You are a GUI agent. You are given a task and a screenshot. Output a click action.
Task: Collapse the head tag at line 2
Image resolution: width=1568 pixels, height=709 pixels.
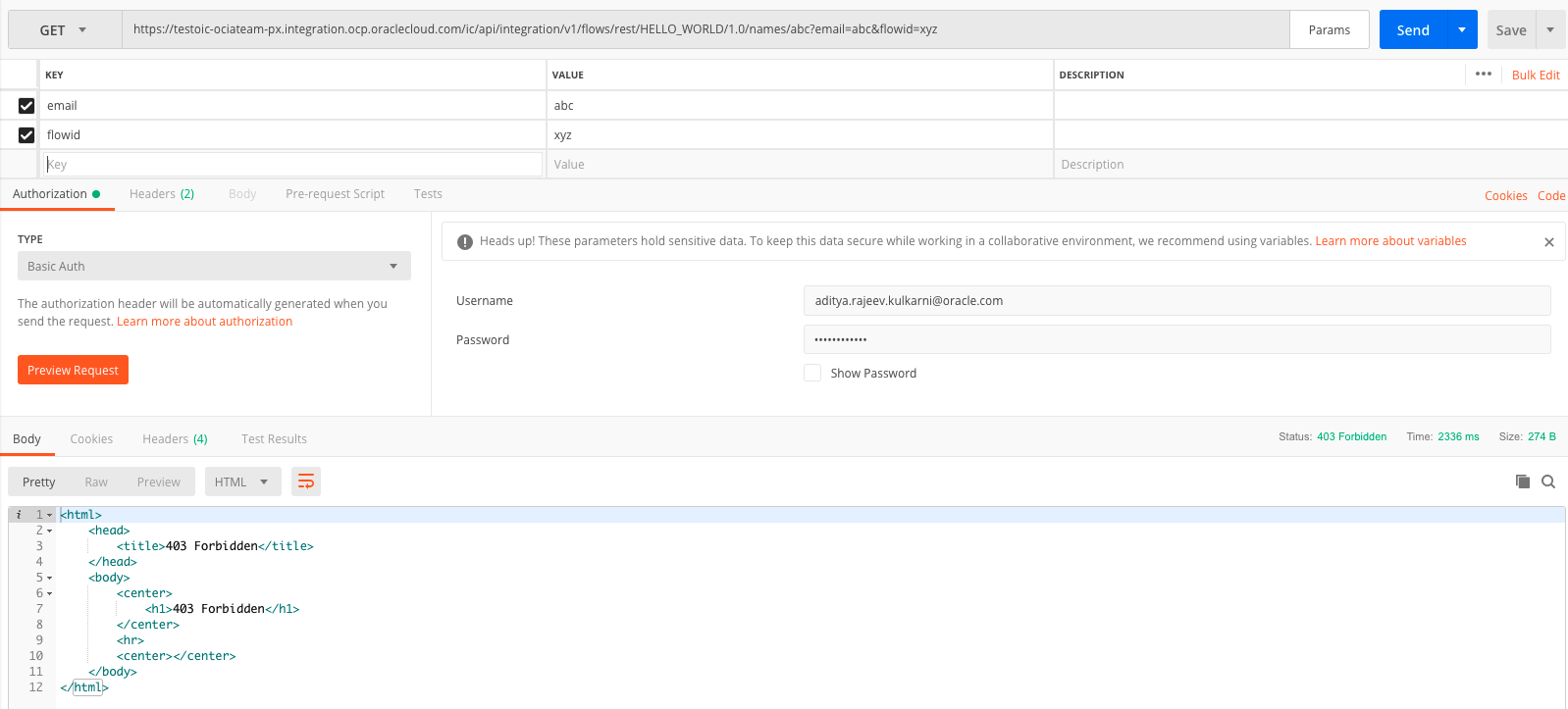50,531
